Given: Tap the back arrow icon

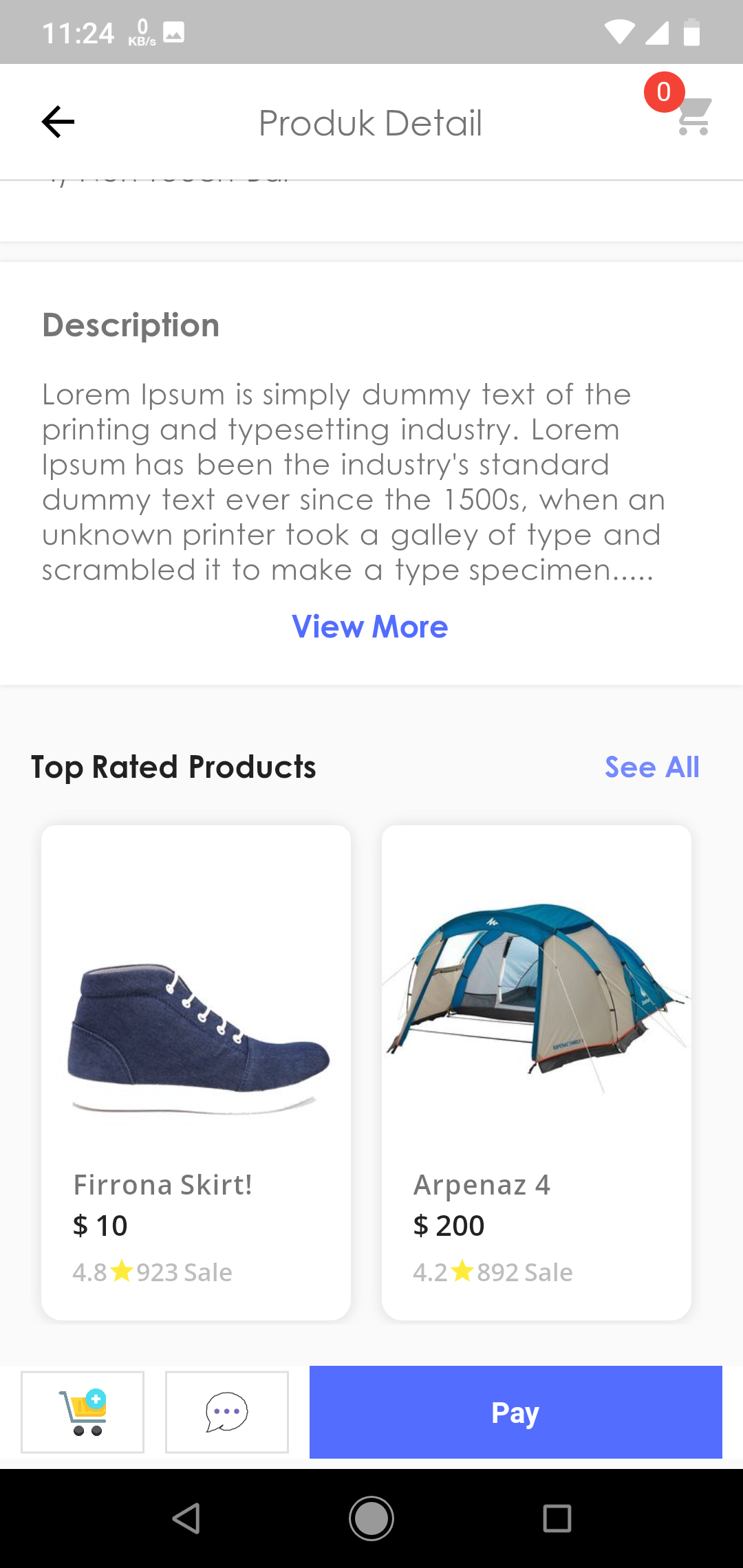Looking at the screenshot, I should pyautogui.click(x=58, y=122).
